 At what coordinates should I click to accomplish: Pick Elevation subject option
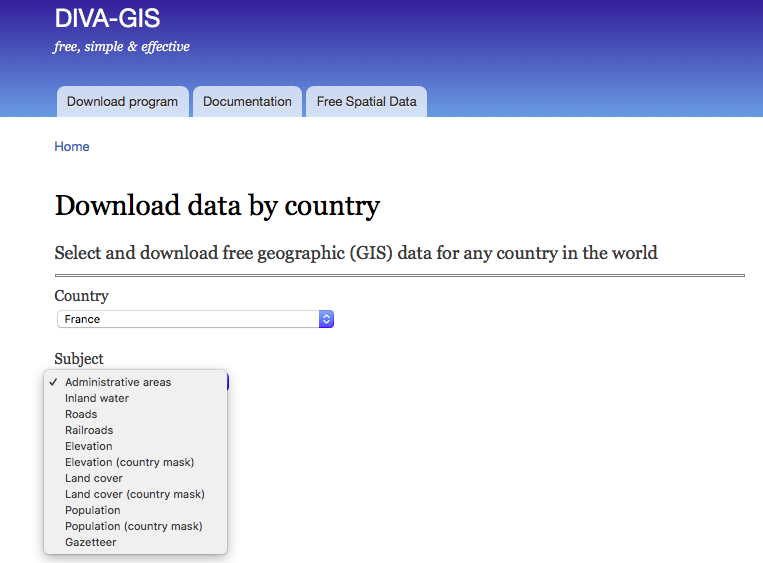(135, 446)
